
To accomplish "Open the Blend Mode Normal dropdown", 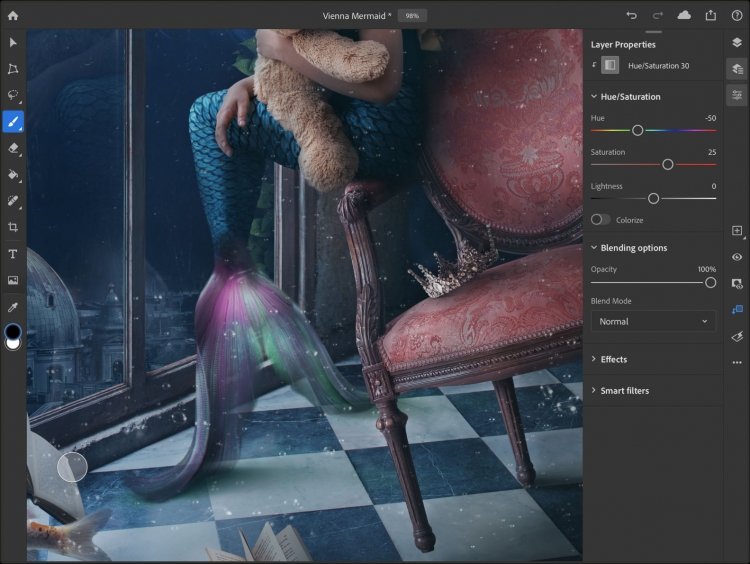I will click(x=653, y=321).
